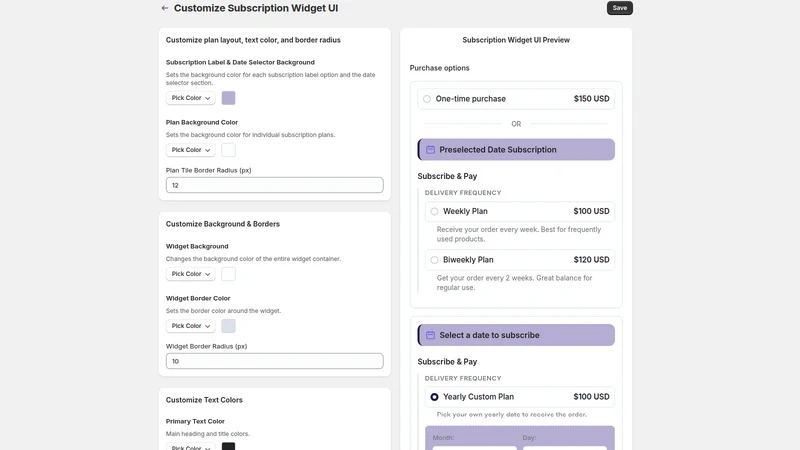Select the One-time purchase radio option

(x=427, y=99)
